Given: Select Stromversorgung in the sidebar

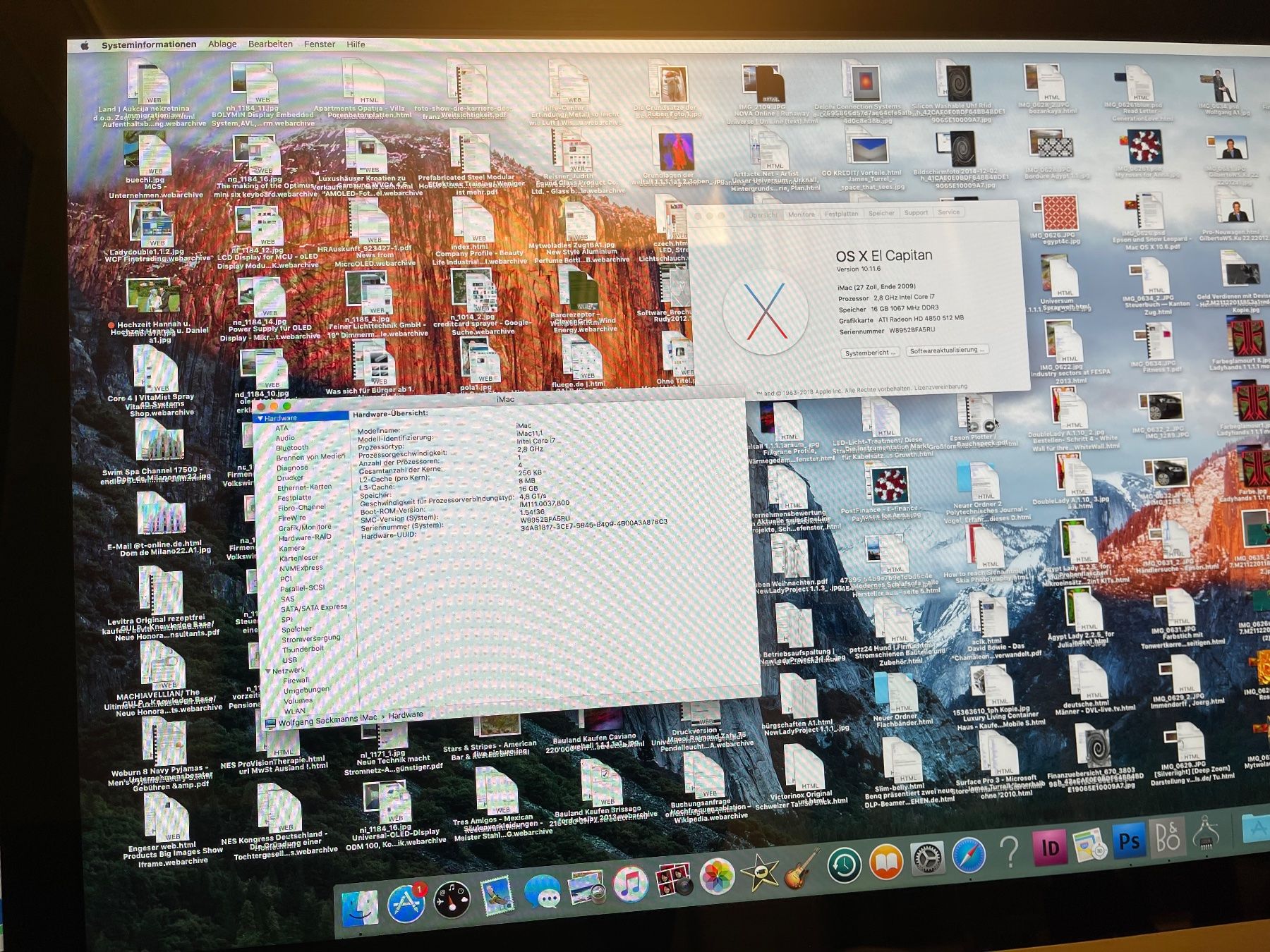Looking at the screenshot, I should coord(311,638).
